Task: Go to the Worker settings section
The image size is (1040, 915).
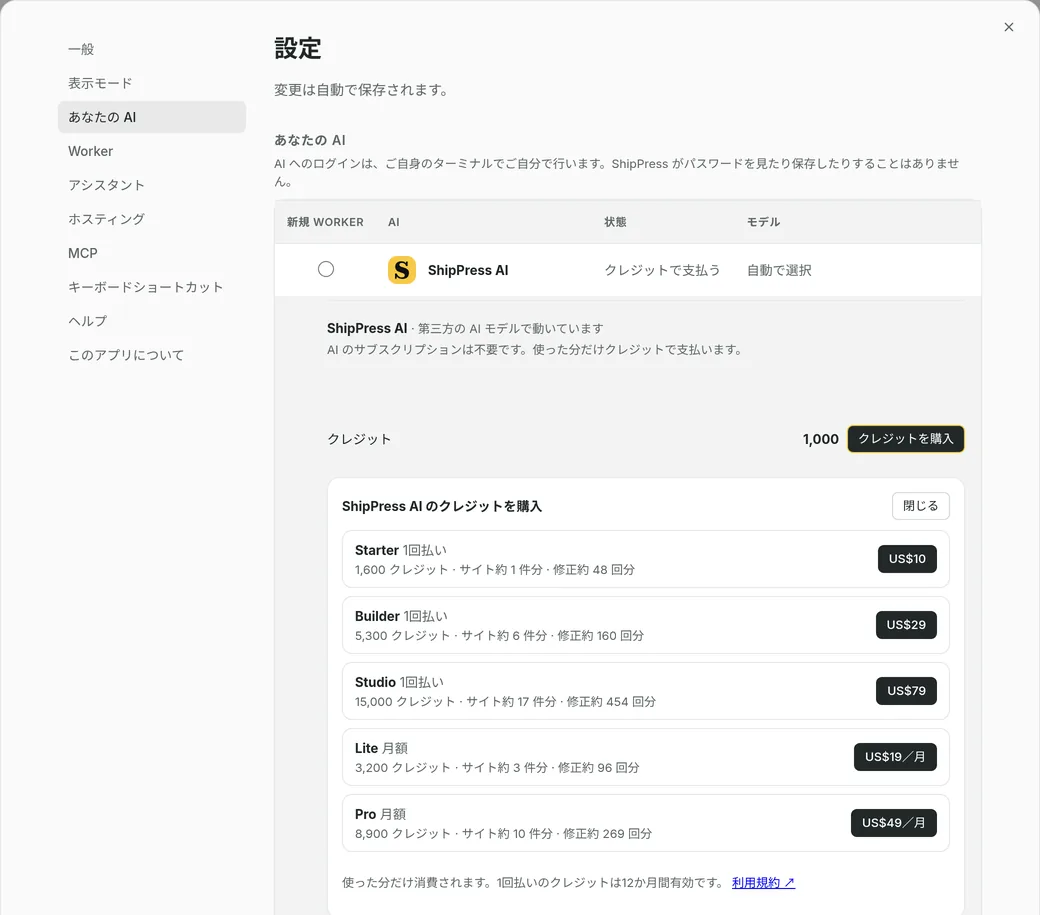Action: pyautogui.click(x=151, y=151)
